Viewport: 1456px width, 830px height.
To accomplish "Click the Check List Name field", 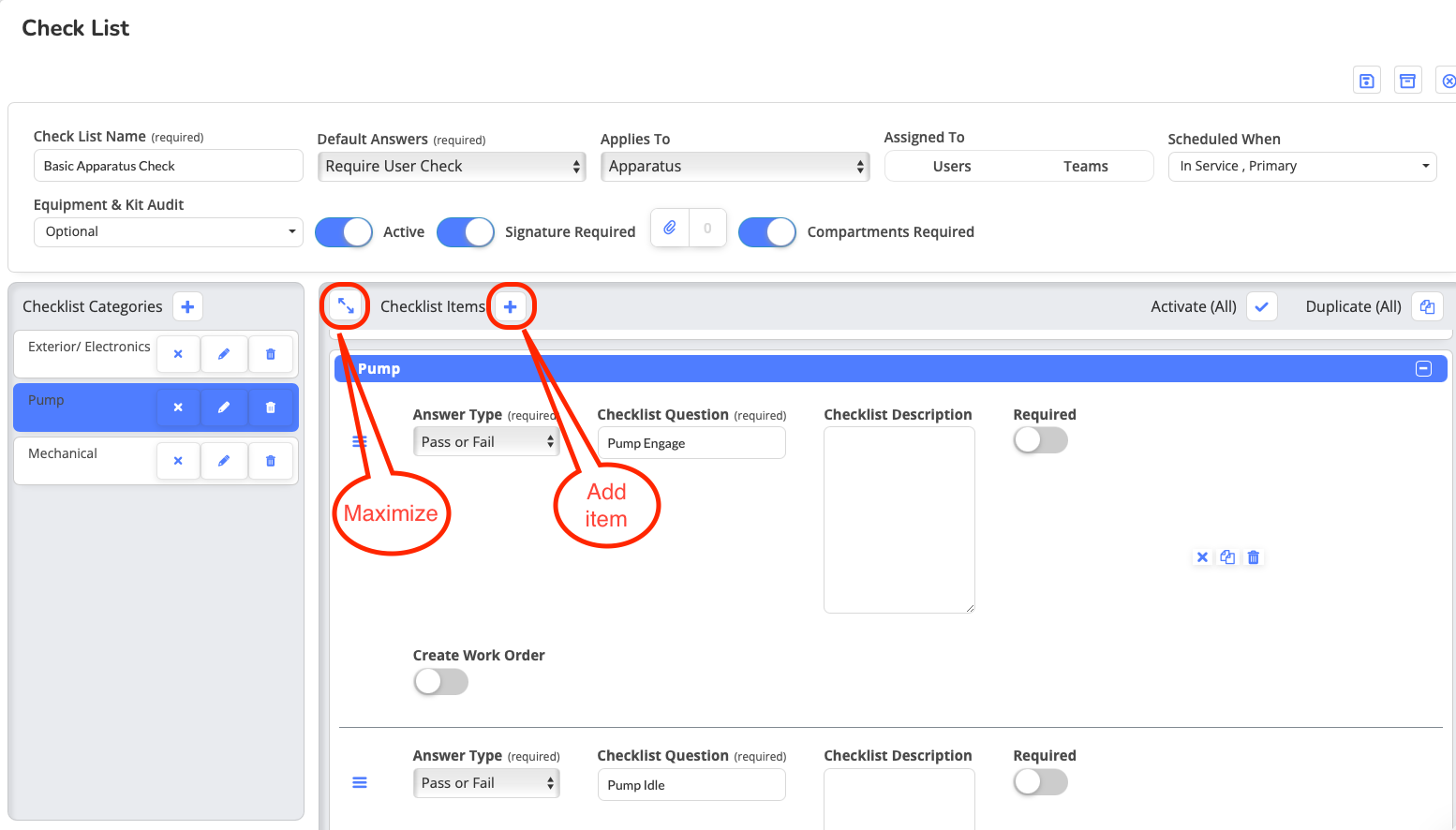I will click(169, 167).
